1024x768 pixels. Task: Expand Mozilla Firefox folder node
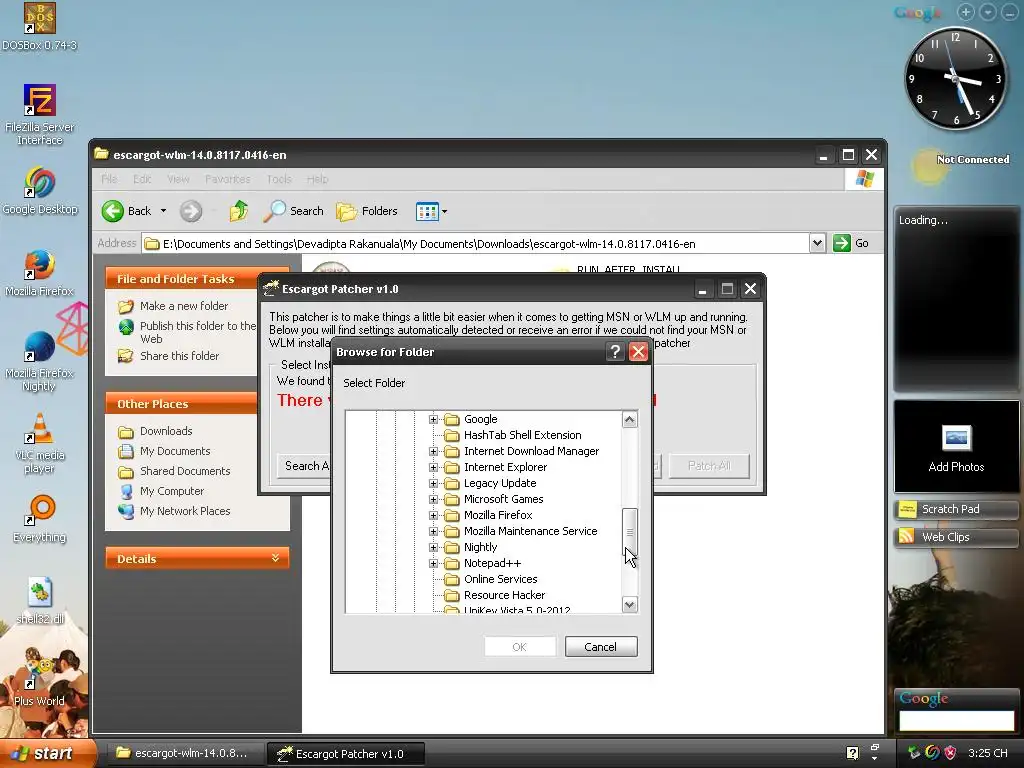(433, 515)
